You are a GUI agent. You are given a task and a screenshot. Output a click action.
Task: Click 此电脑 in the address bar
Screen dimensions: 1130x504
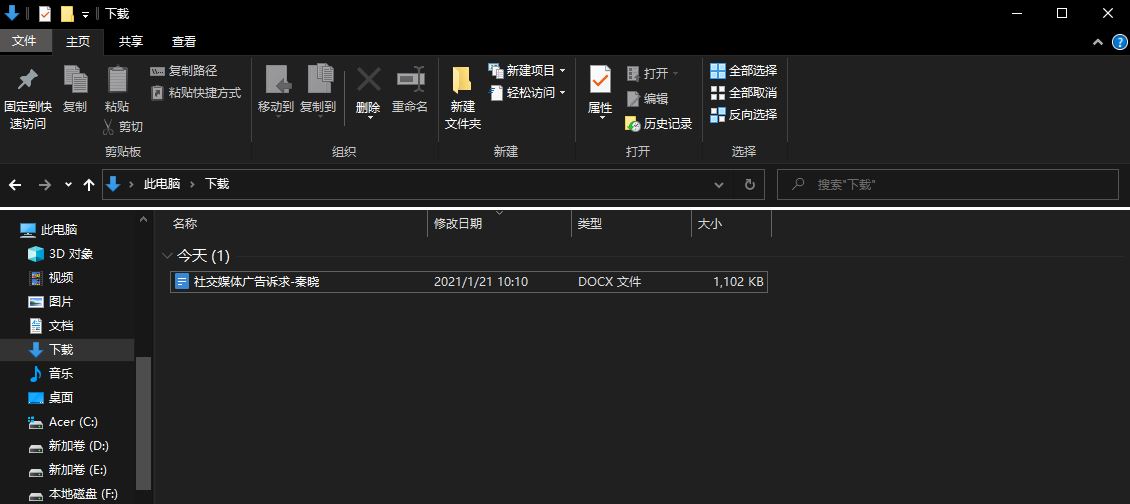coord(162,184)
